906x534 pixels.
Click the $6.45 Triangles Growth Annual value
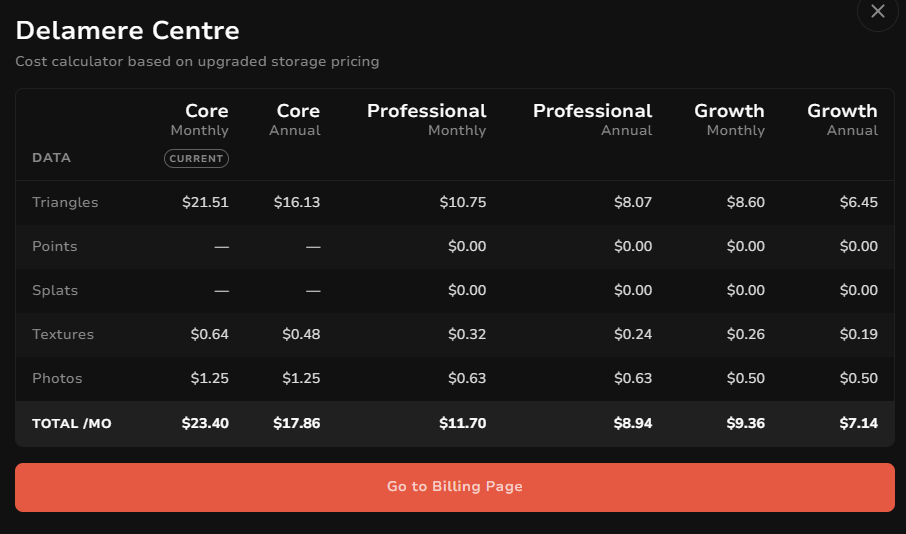click(859, 202)
